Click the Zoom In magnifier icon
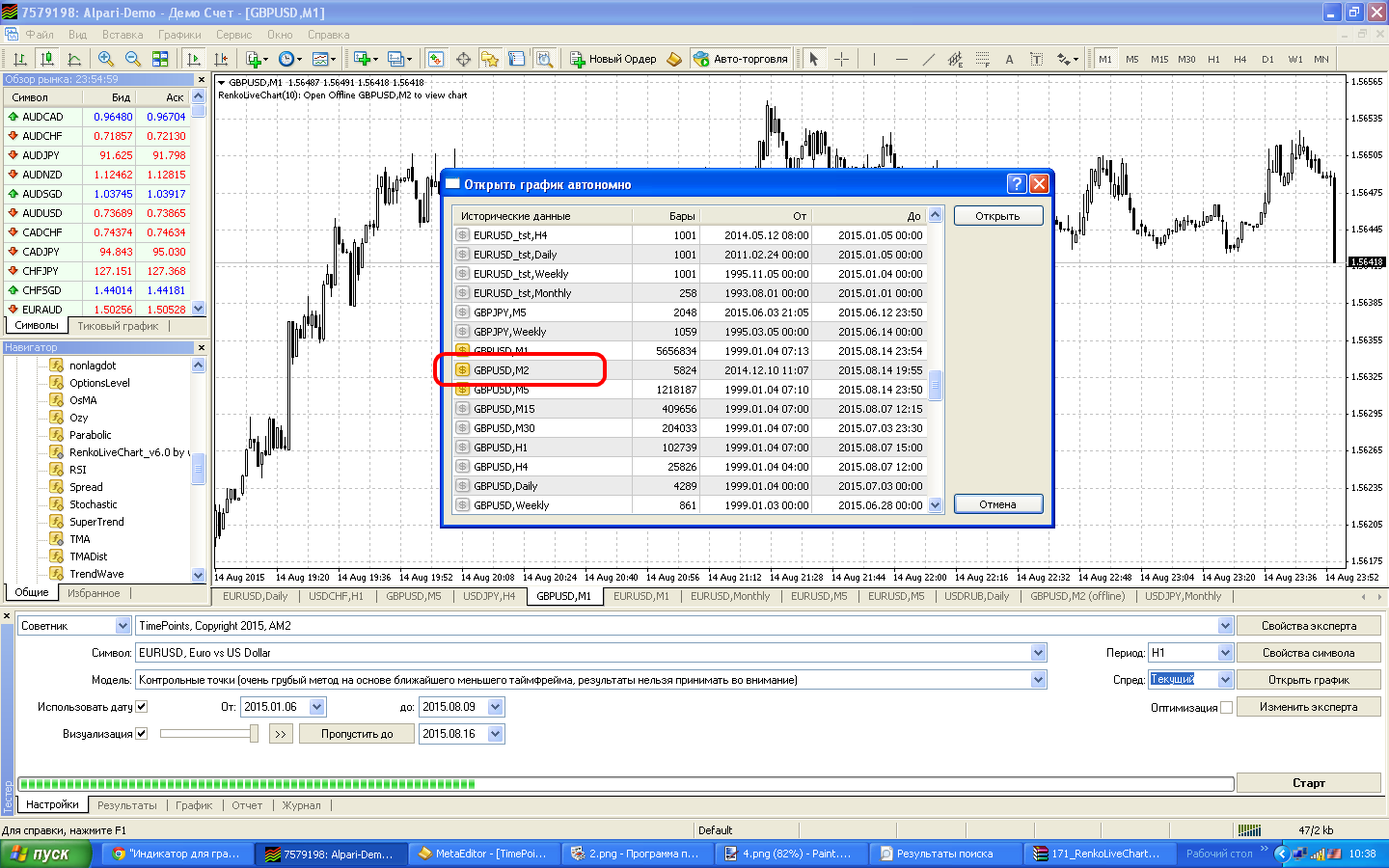Image resolution: width=1389 pixels, height=868 pixels. pyautogui.click(x=106, y=59)
